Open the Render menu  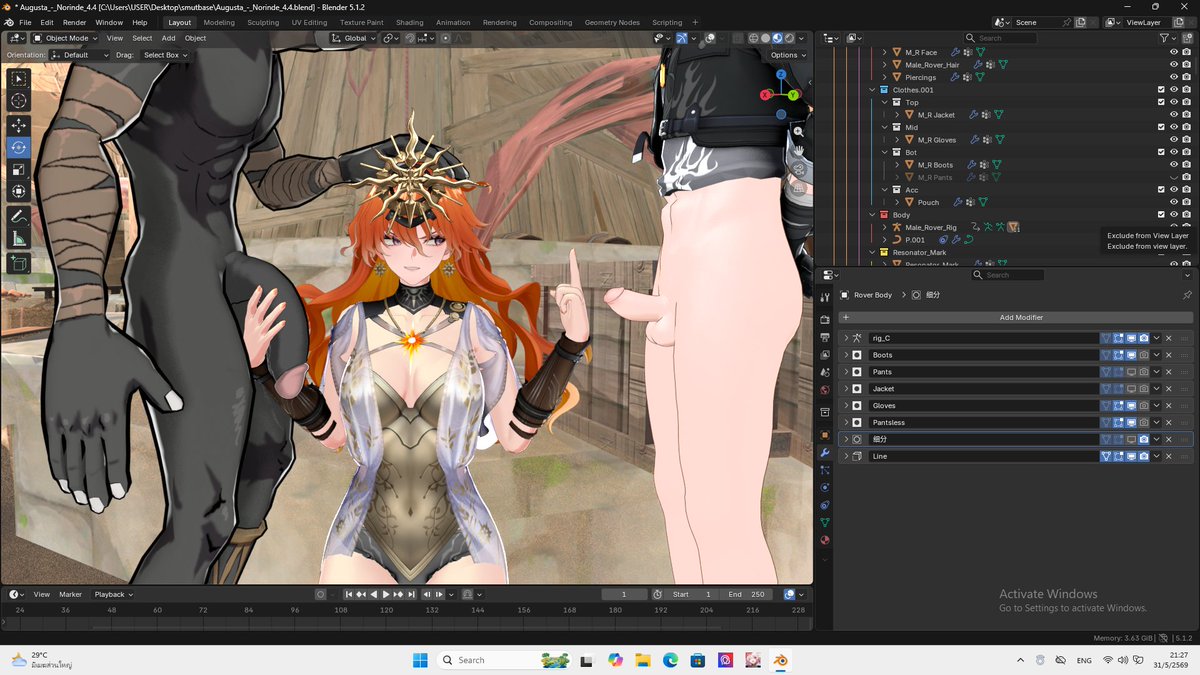(x=74, y=22)
